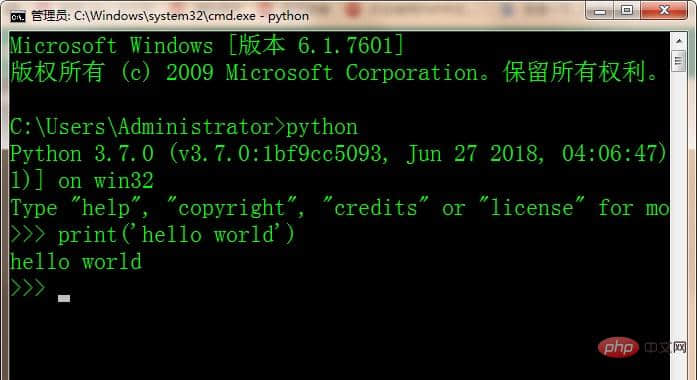Click the empty scrollbar track below thumb
697x380 pixels.
coord(678,222)
